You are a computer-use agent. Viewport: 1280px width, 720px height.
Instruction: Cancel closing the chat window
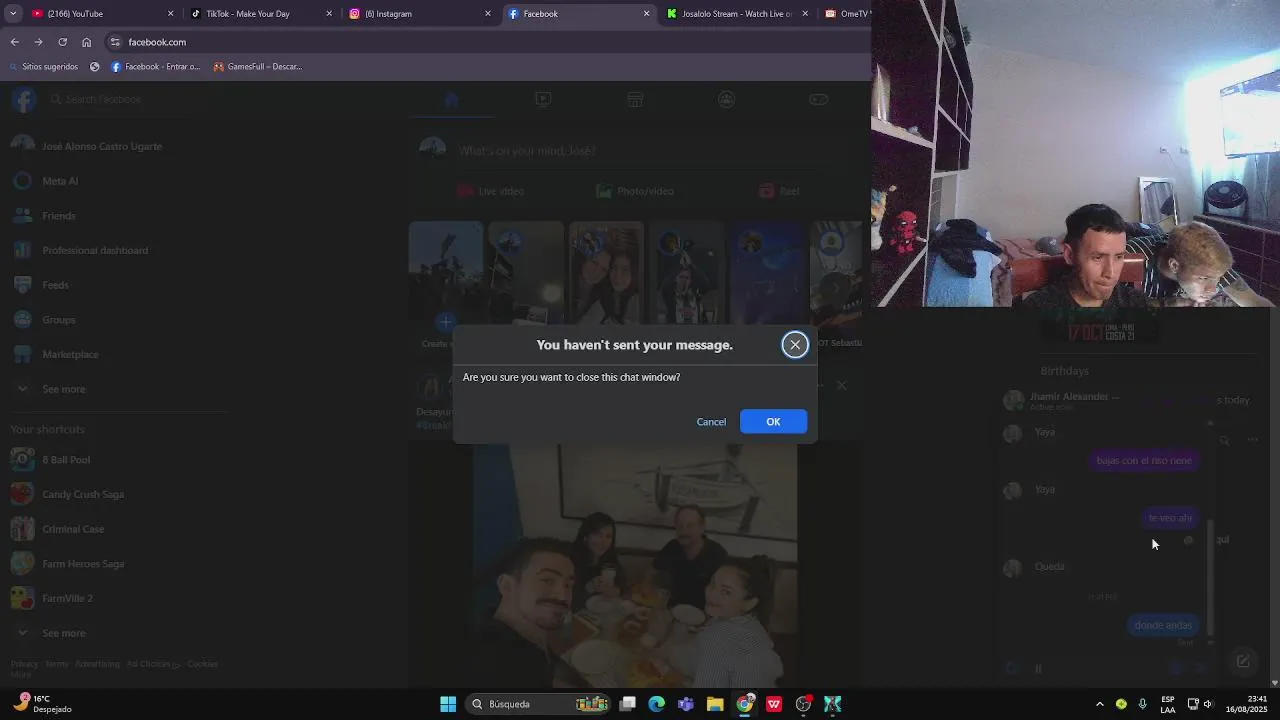click(x=711, y=422)
